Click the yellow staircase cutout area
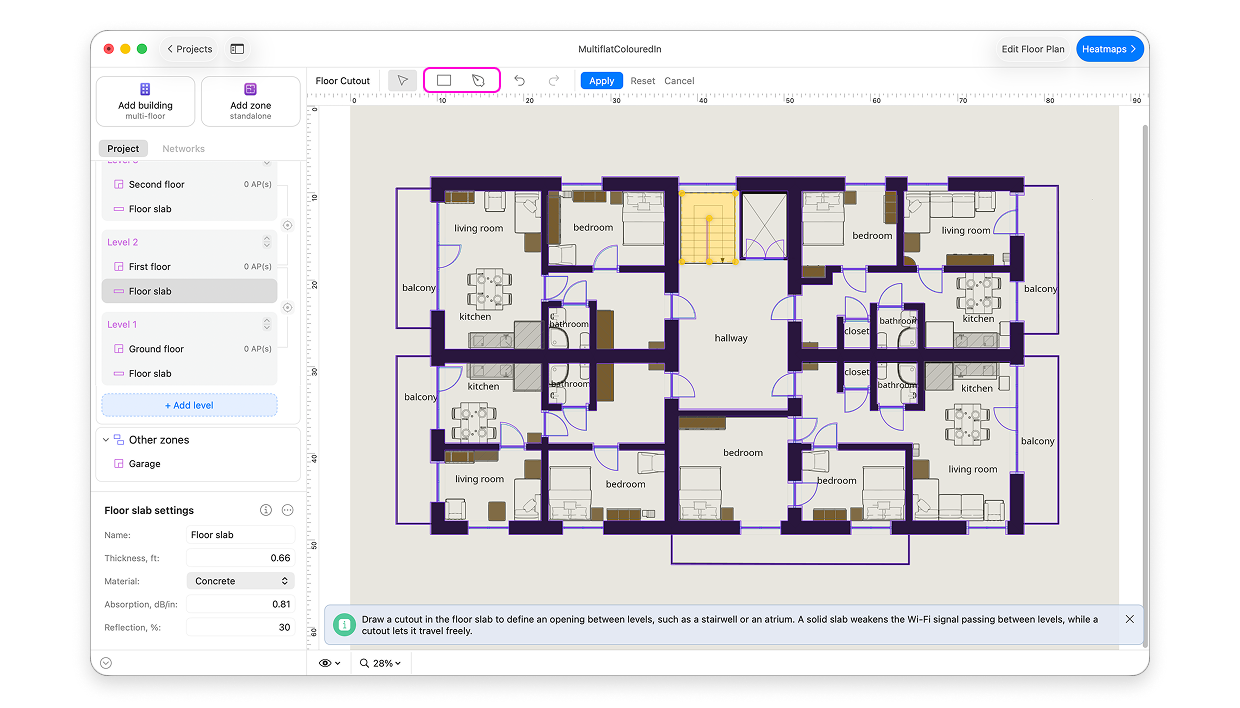Screen dimensions: 1240x708 [708, 226]
